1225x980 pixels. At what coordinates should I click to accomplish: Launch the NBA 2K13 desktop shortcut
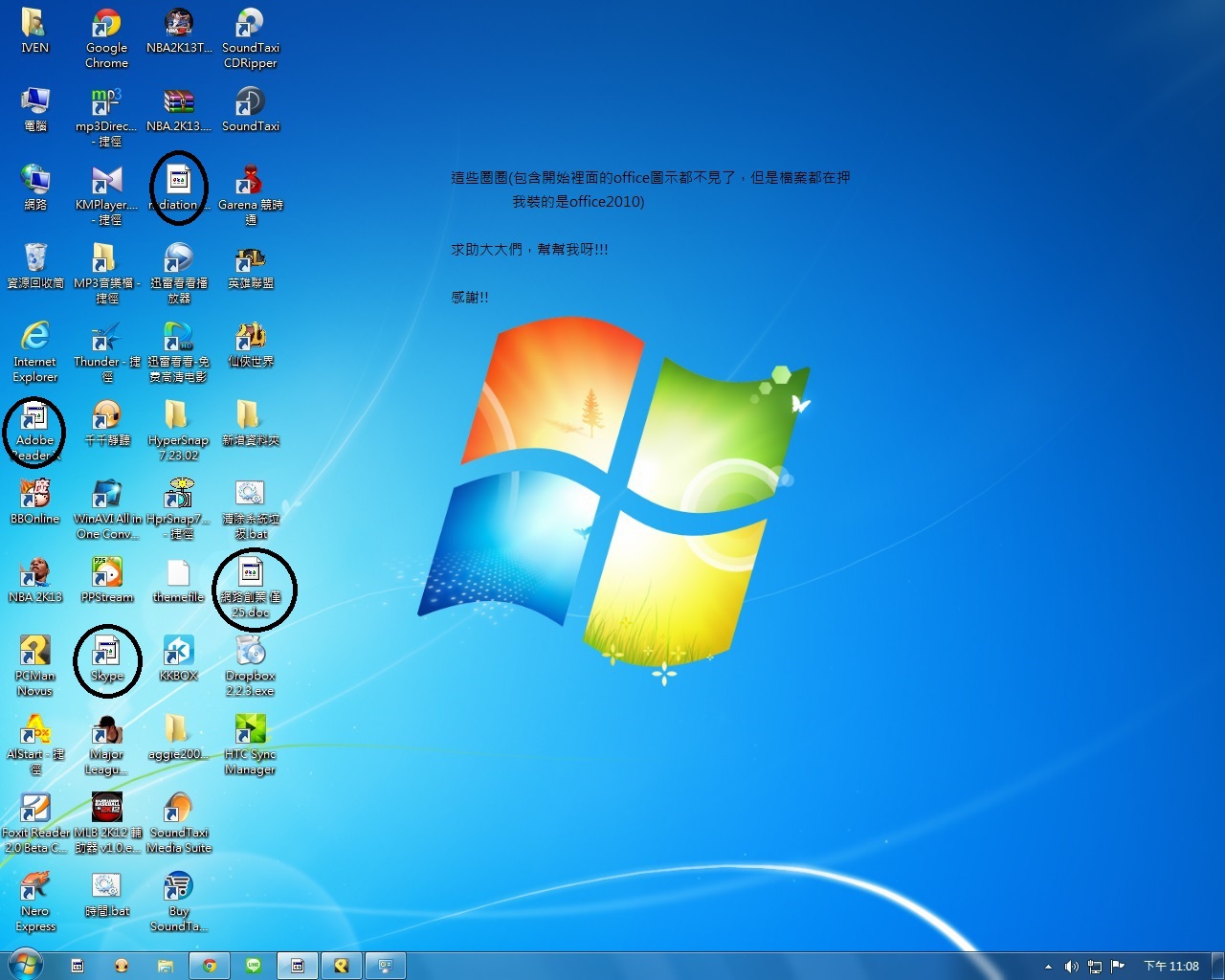tap(34, 581)
